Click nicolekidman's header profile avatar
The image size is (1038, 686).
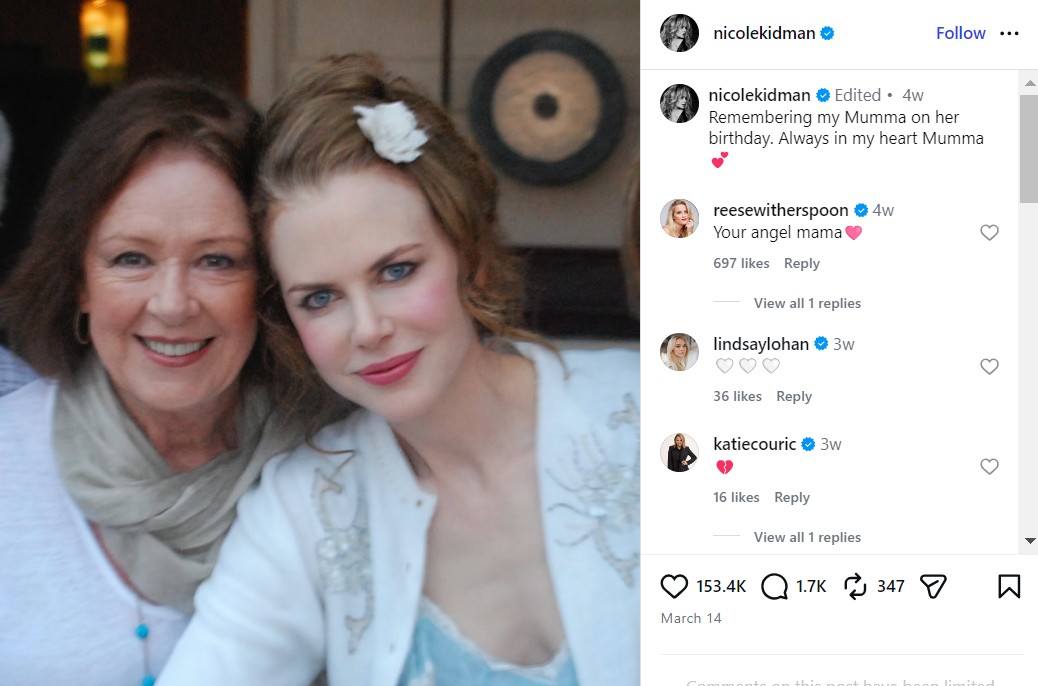[680, 33]
